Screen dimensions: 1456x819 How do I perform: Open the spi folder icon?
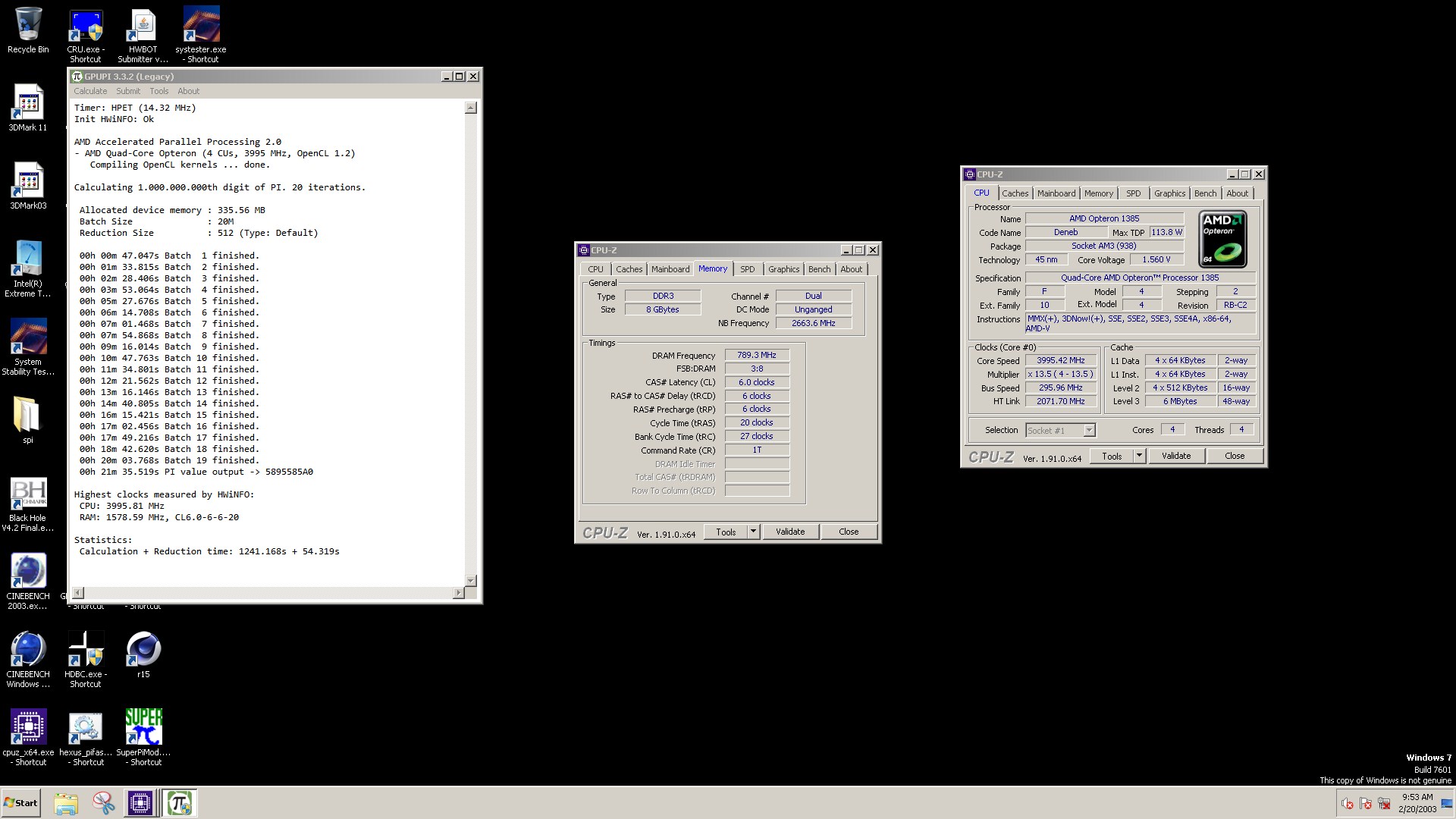[x=28, y=419]
